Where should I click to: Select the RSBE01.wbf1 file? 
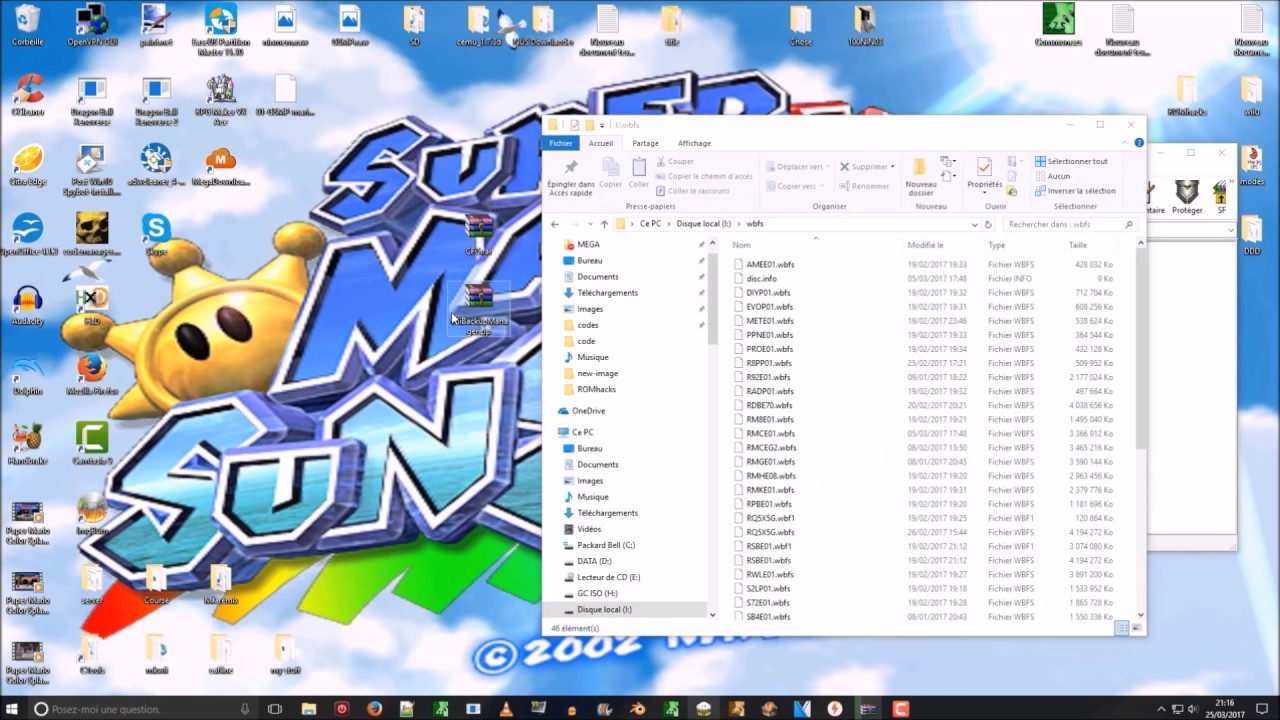pyautogui.click(x=769, y=546)
